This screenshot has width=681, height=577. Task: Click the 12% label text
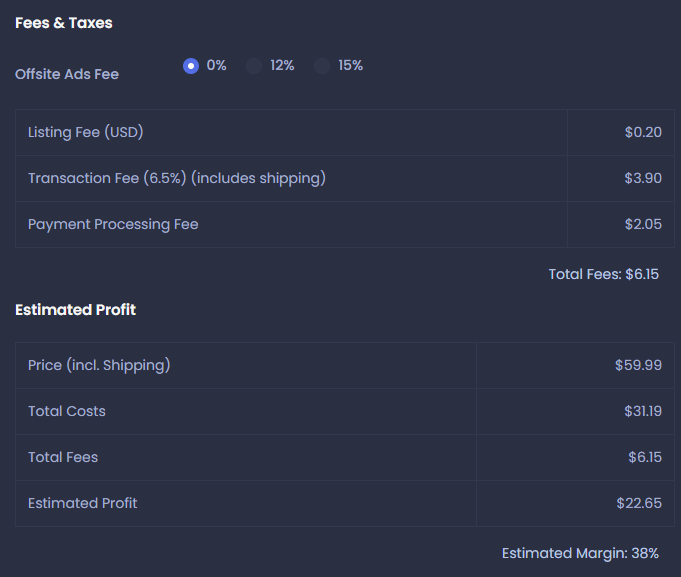click(x=282, y=66)
